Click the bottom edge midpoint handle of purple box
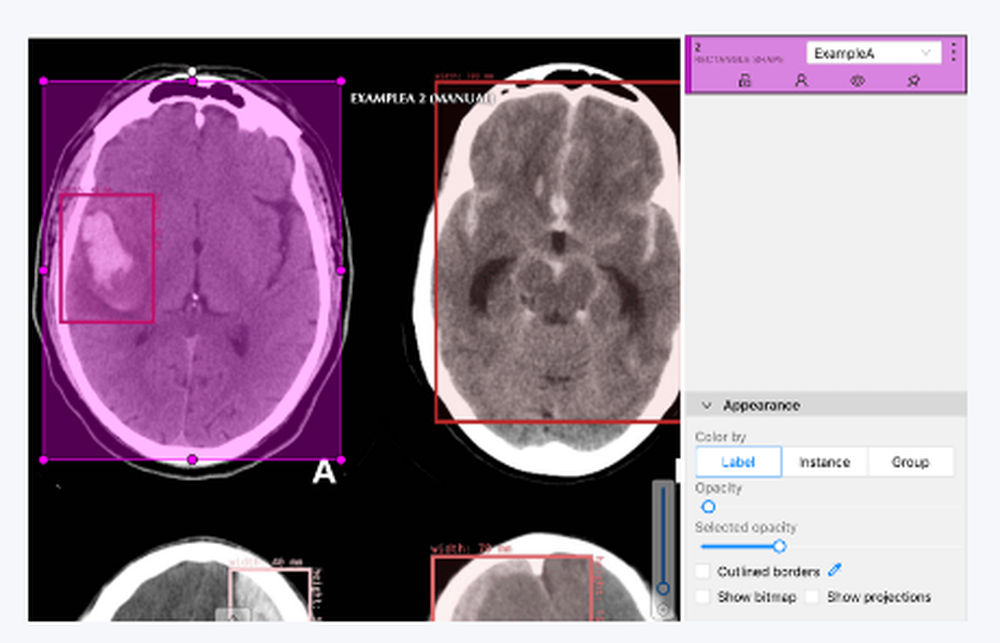This screenshot has width=1000, height=643. pyautogui.click(x=193, y=459)
